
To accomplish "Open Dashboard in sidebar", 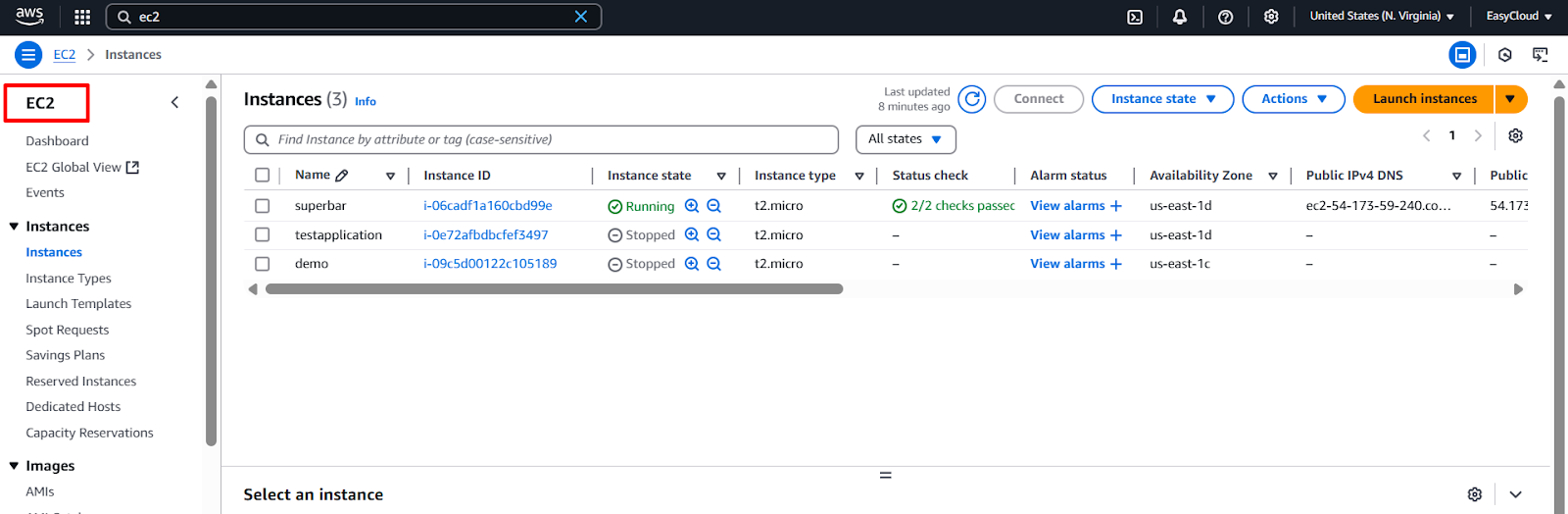I will pos(57,141).
